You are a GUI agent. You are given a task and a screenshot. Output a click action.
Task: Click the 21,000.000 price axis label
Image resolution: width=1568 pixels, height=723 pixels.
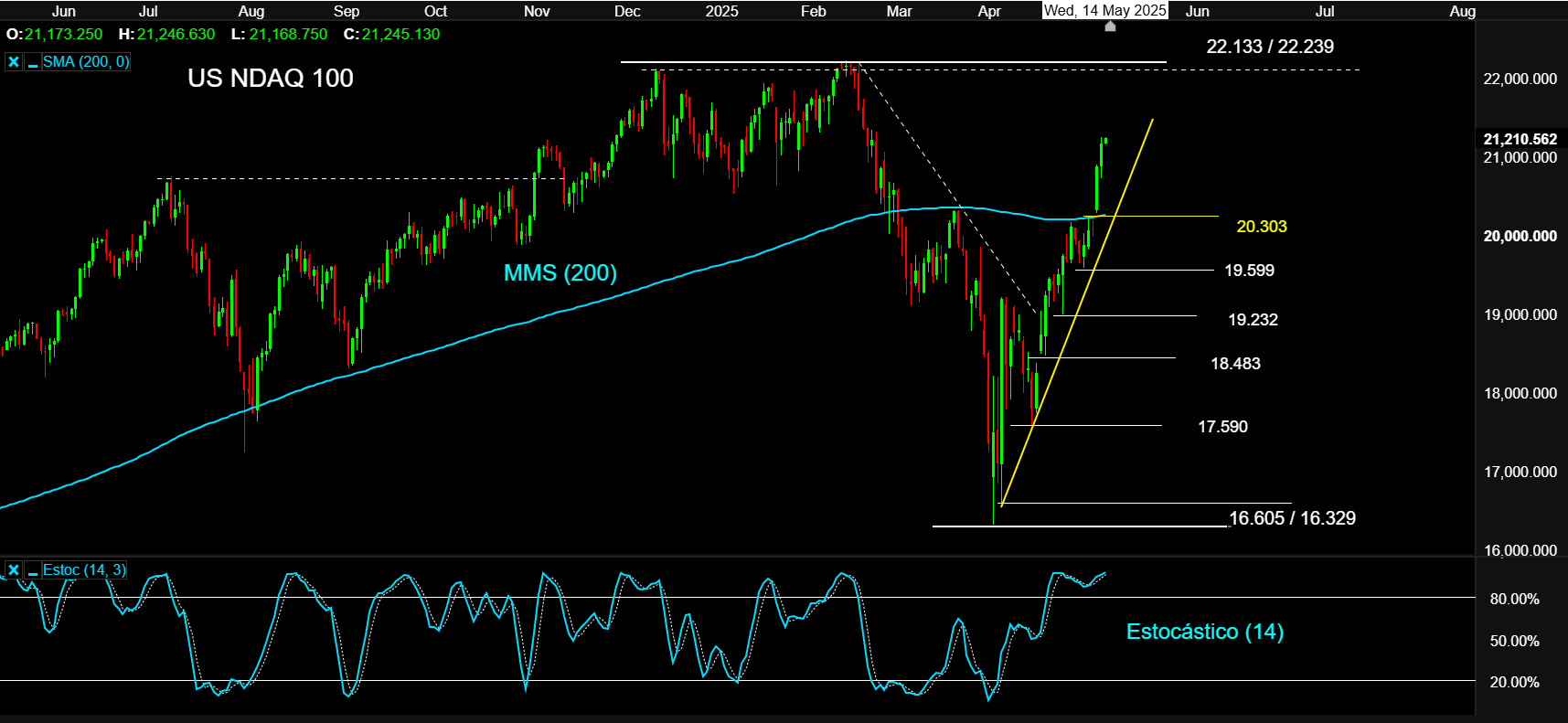[x=1520, y=158]
